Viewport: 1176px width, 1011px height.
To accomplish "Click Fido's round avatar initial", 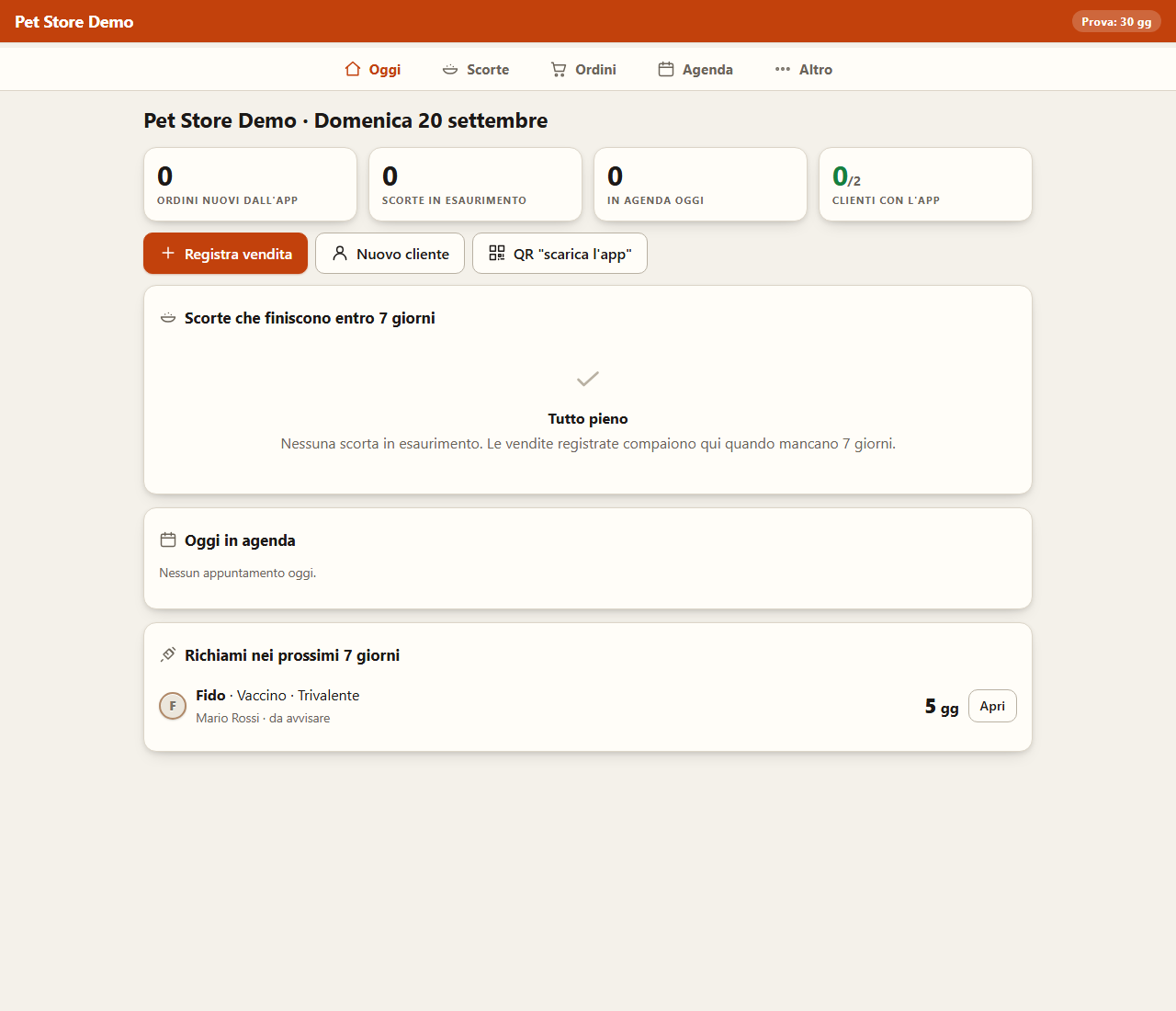I will 173,706.
